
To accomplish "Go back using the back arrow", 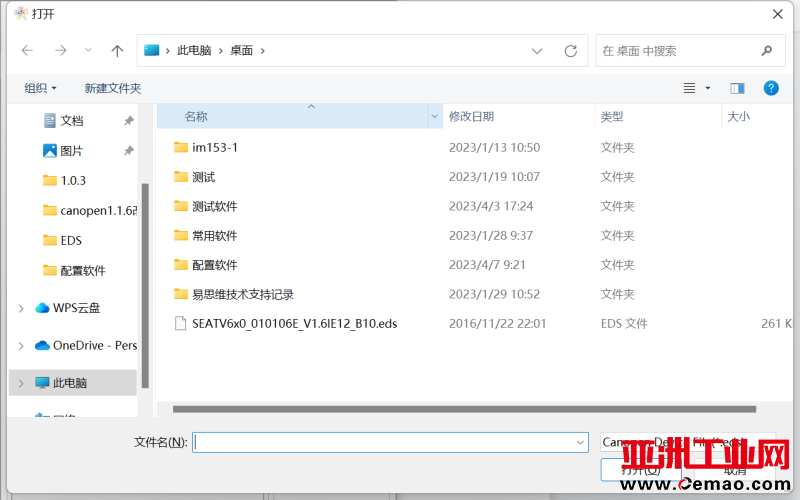I will pyautogui.click(x=27, y=51).
